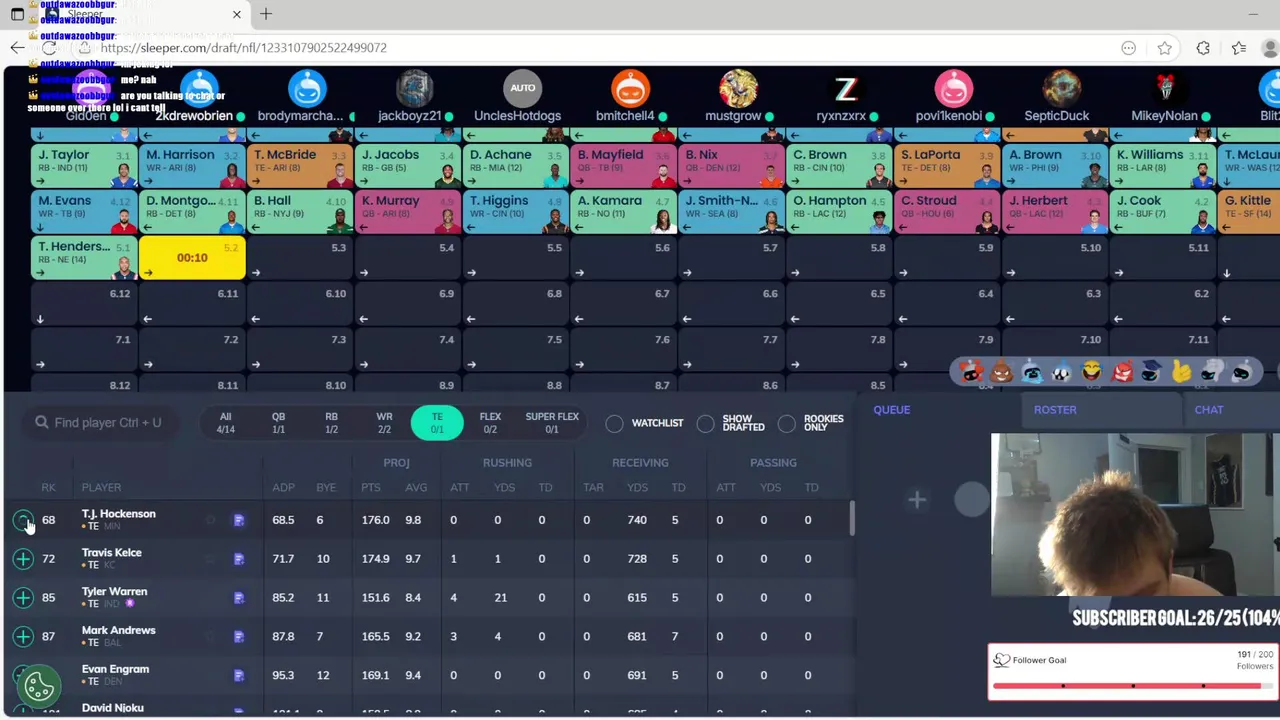This screenshot has width=1280, height=720.
Task: Filter players by FLEX
Action: coord(490,423)
